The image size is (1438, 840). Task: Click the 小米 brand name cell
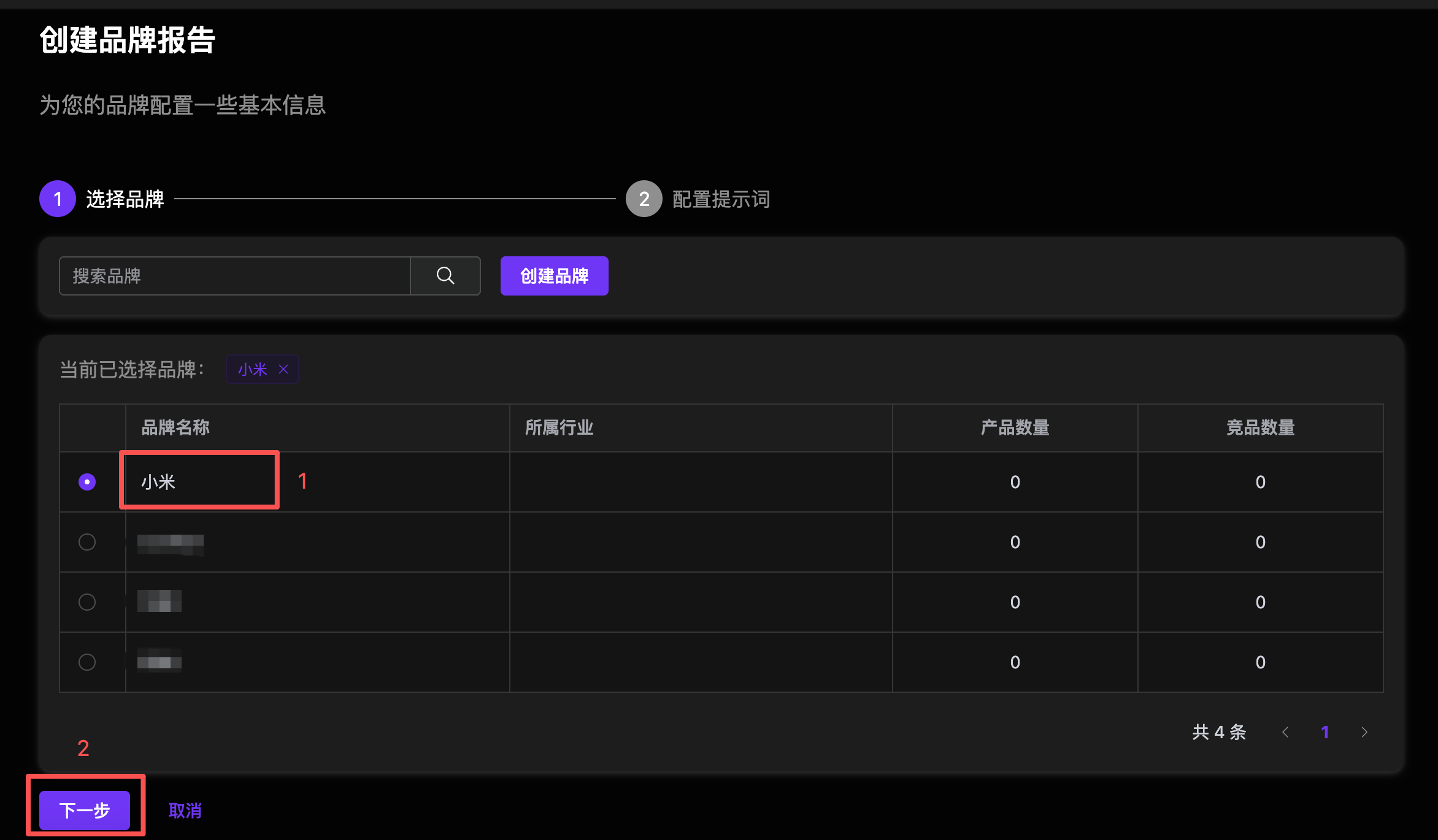click(x=158, y=482)
